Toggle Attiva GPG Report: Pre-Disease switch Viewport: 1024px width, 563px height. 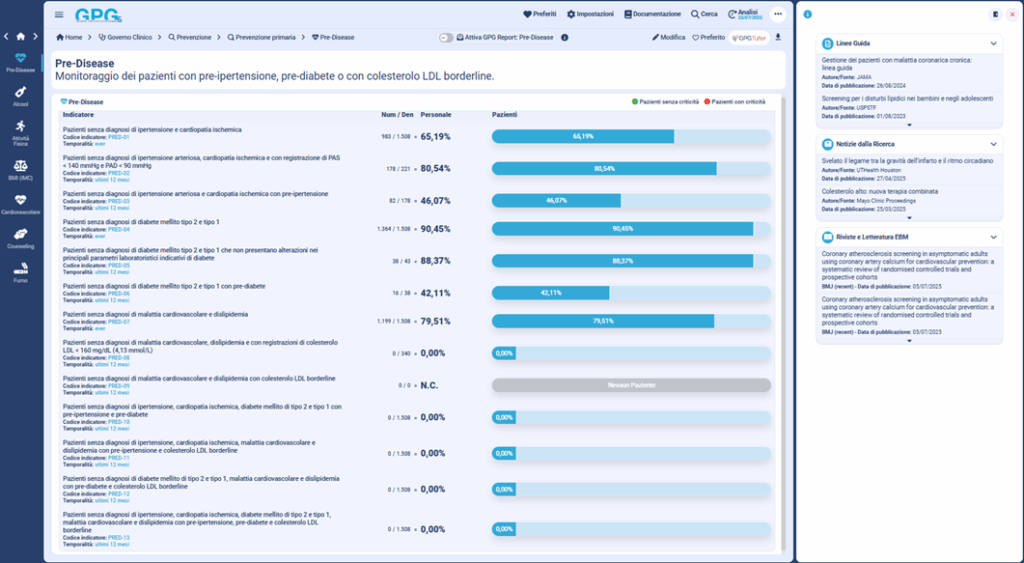pos(446,37)
